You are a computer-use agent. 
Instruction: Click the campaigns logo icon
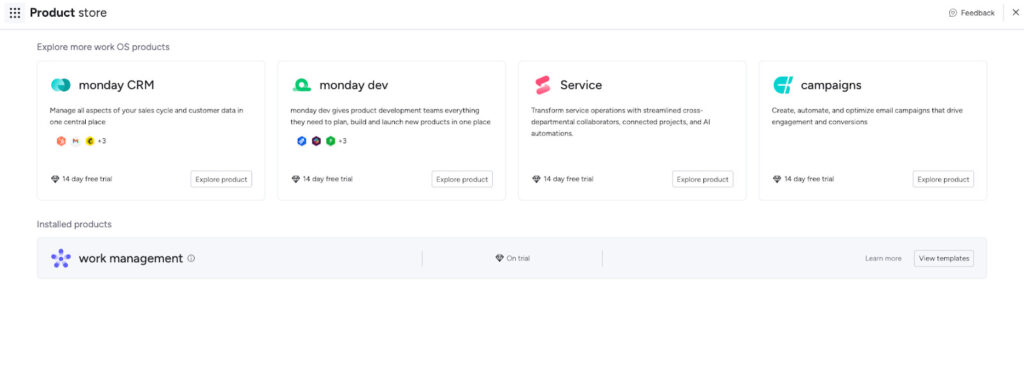pos(783,85)
